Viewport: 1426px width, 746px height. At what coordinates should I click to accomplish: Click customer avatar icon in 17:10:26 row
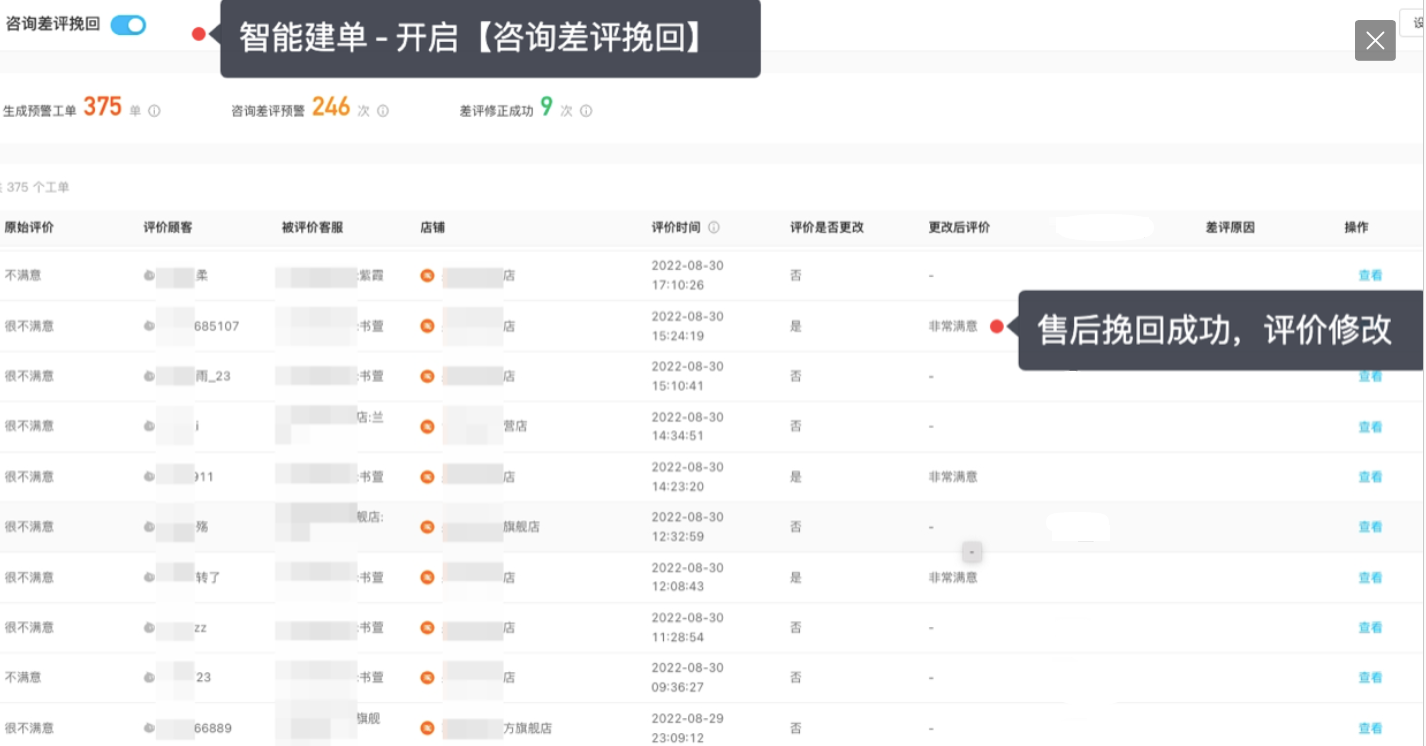tap(149, 276)
